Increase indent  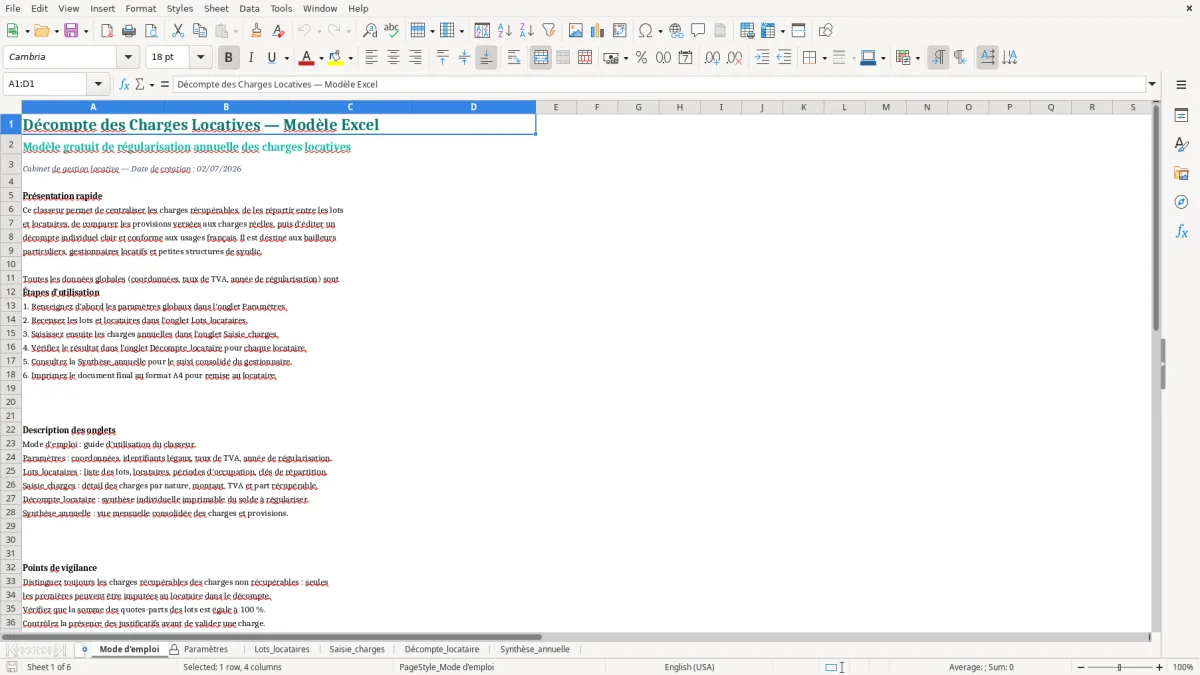pyautogui.click(x=762, y=58)
